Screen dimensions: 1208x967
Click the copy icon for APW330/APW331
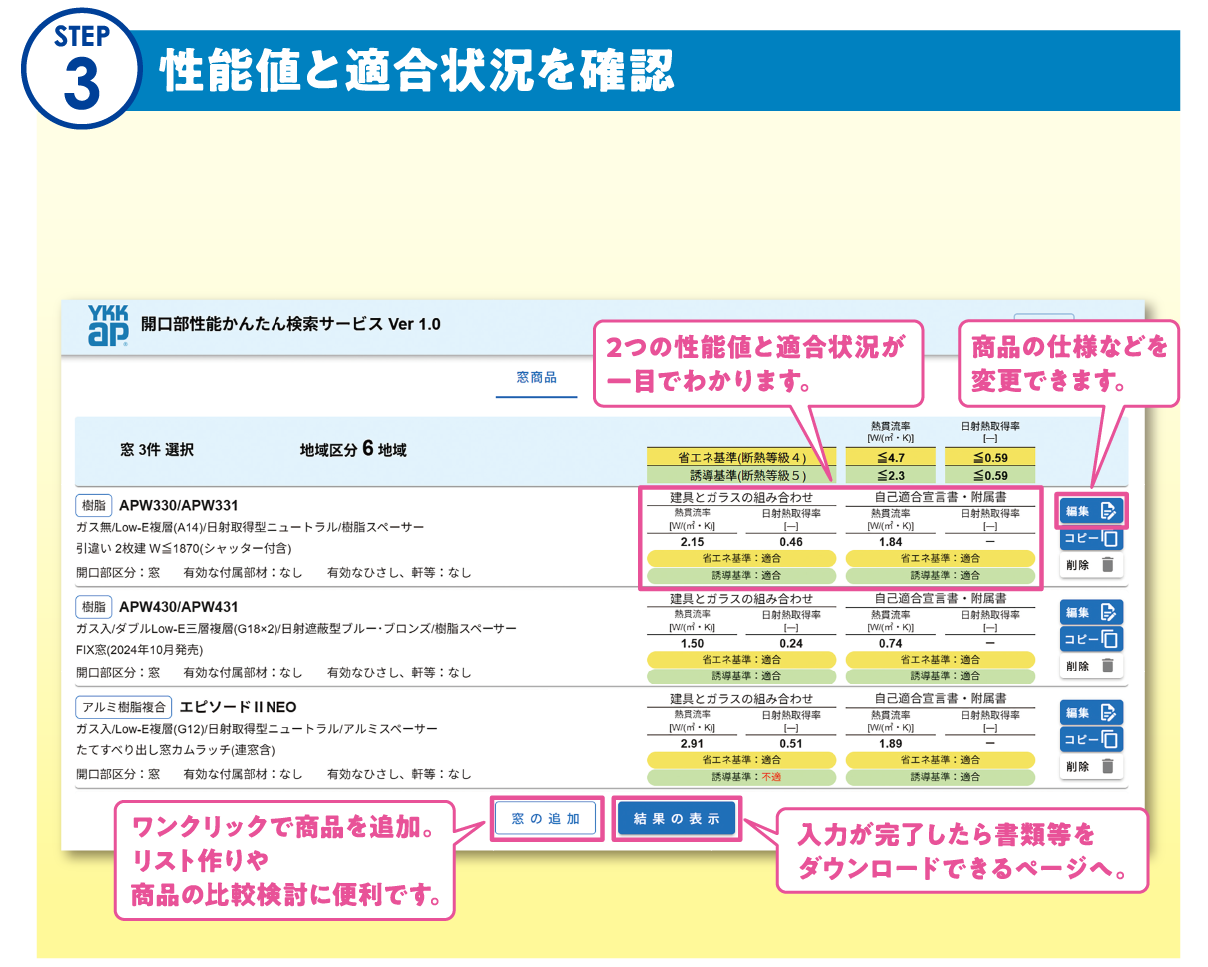1090,539
